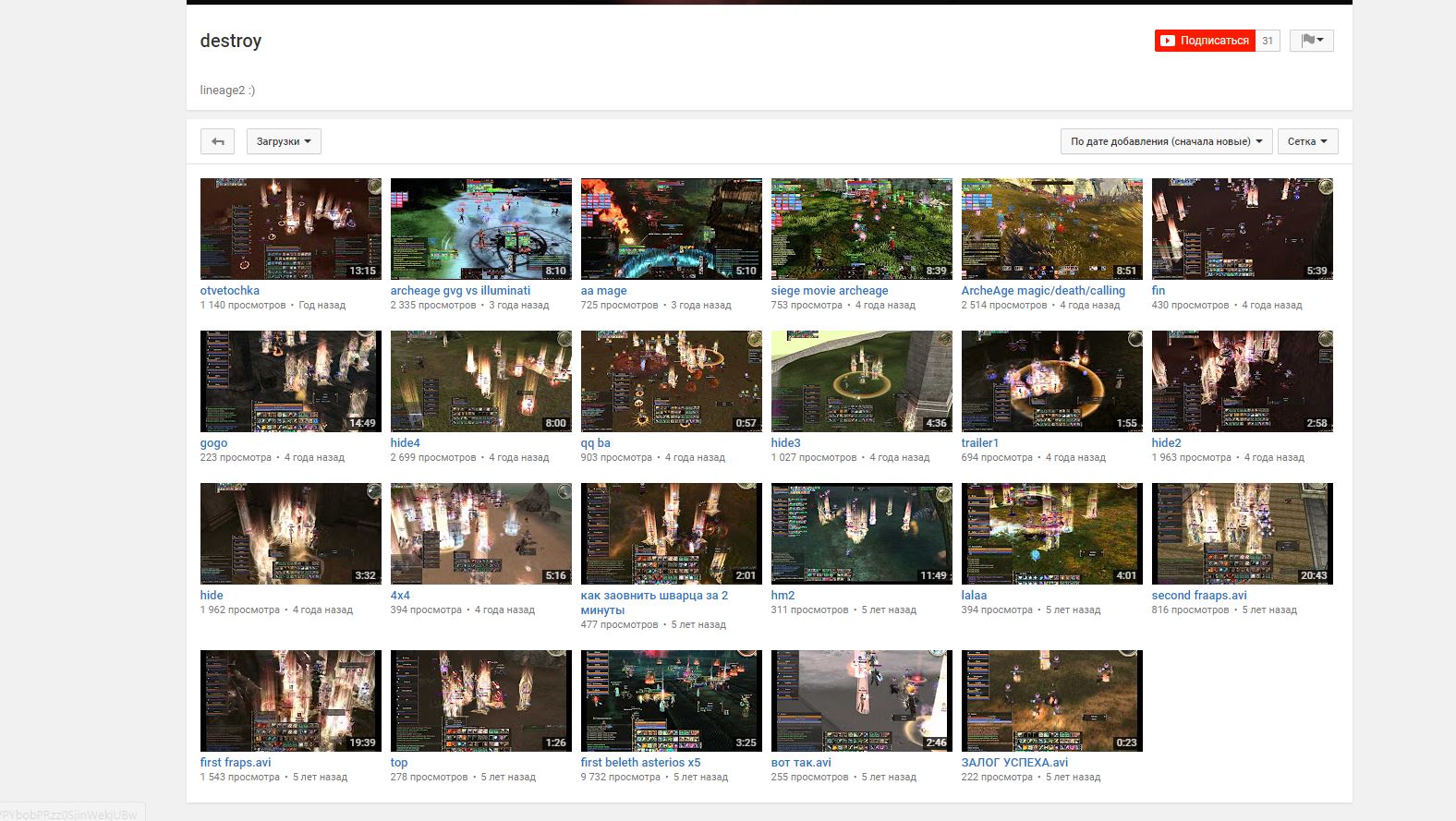This screenshot has height=821, width=1456.
Task: Click the second fraaps.avi title link
Action: coord(1199,595)
